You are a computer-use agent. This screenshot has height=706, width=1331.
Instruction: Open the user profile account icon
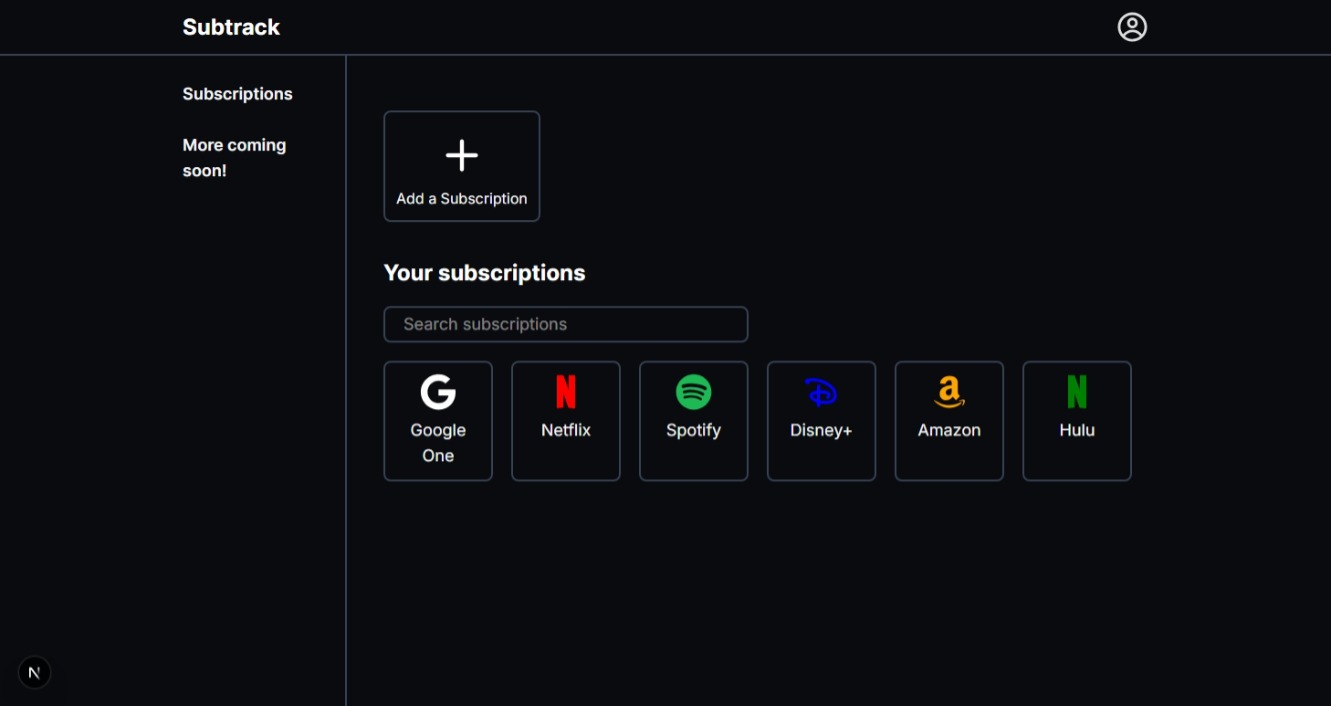(x=1132, y=27)
